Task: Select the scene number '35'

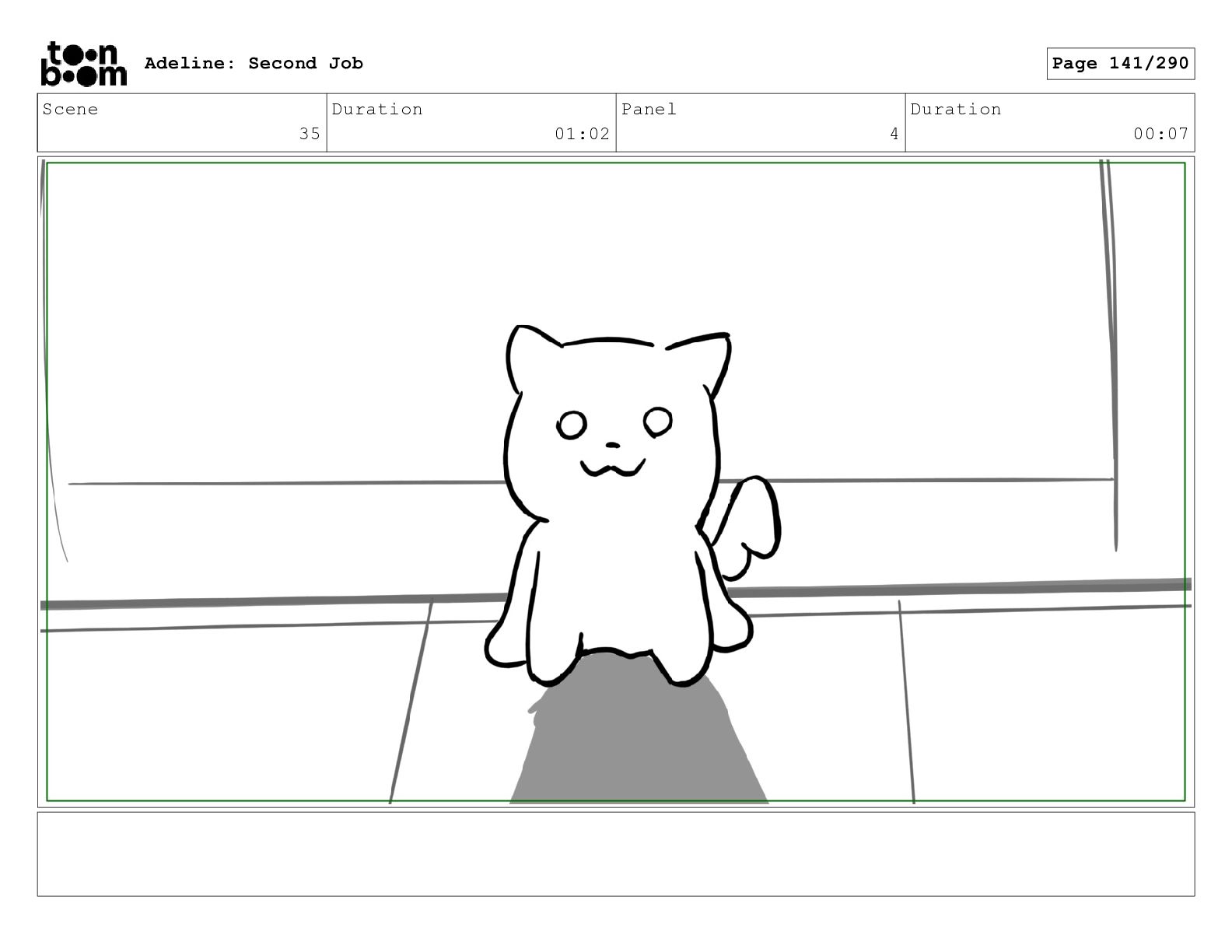Action: pos(310,134)
